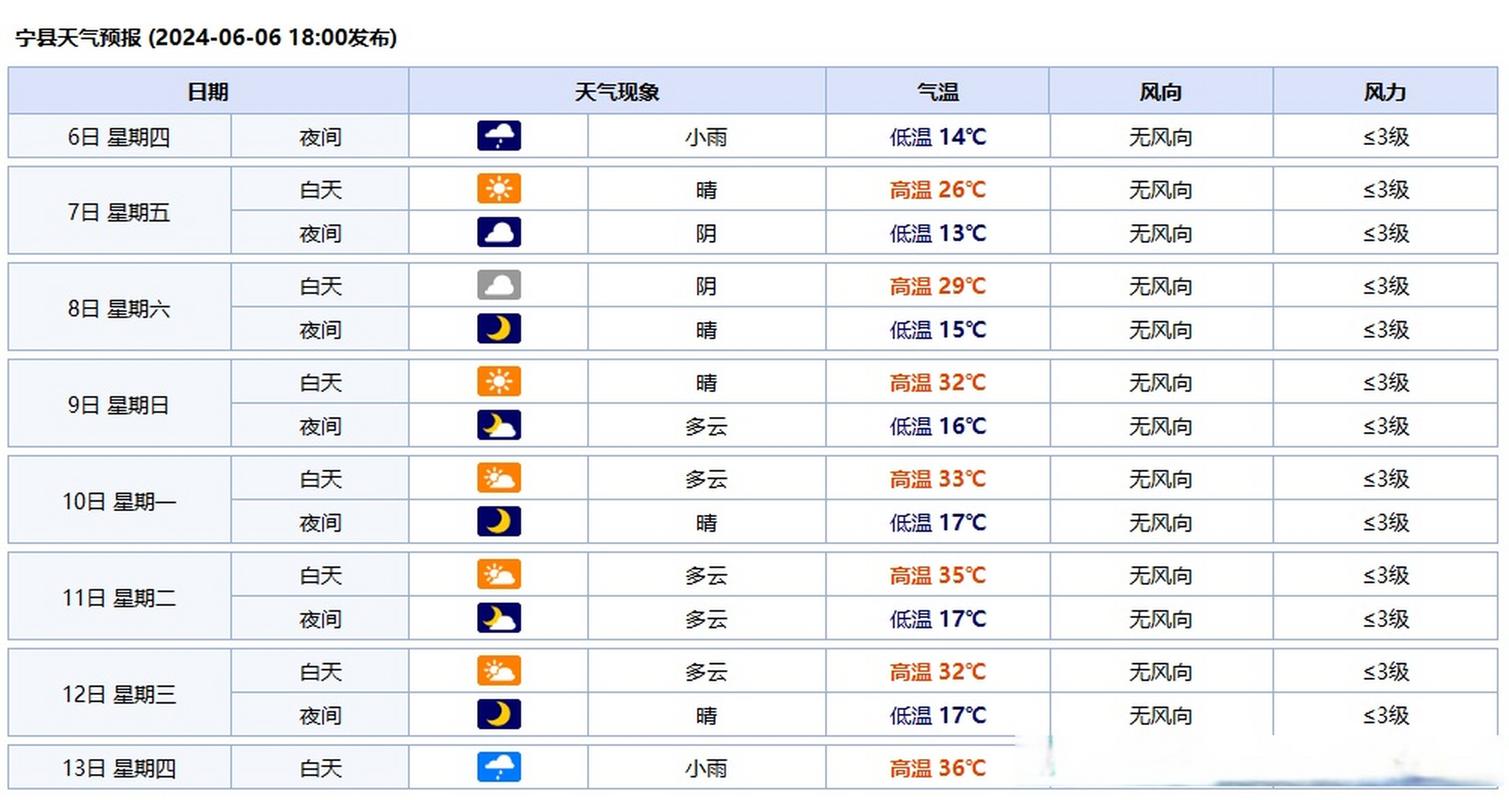
Task: Click the 高温 35℃ temperature cell
Action: pyautogui.click(x=938, y=575)
